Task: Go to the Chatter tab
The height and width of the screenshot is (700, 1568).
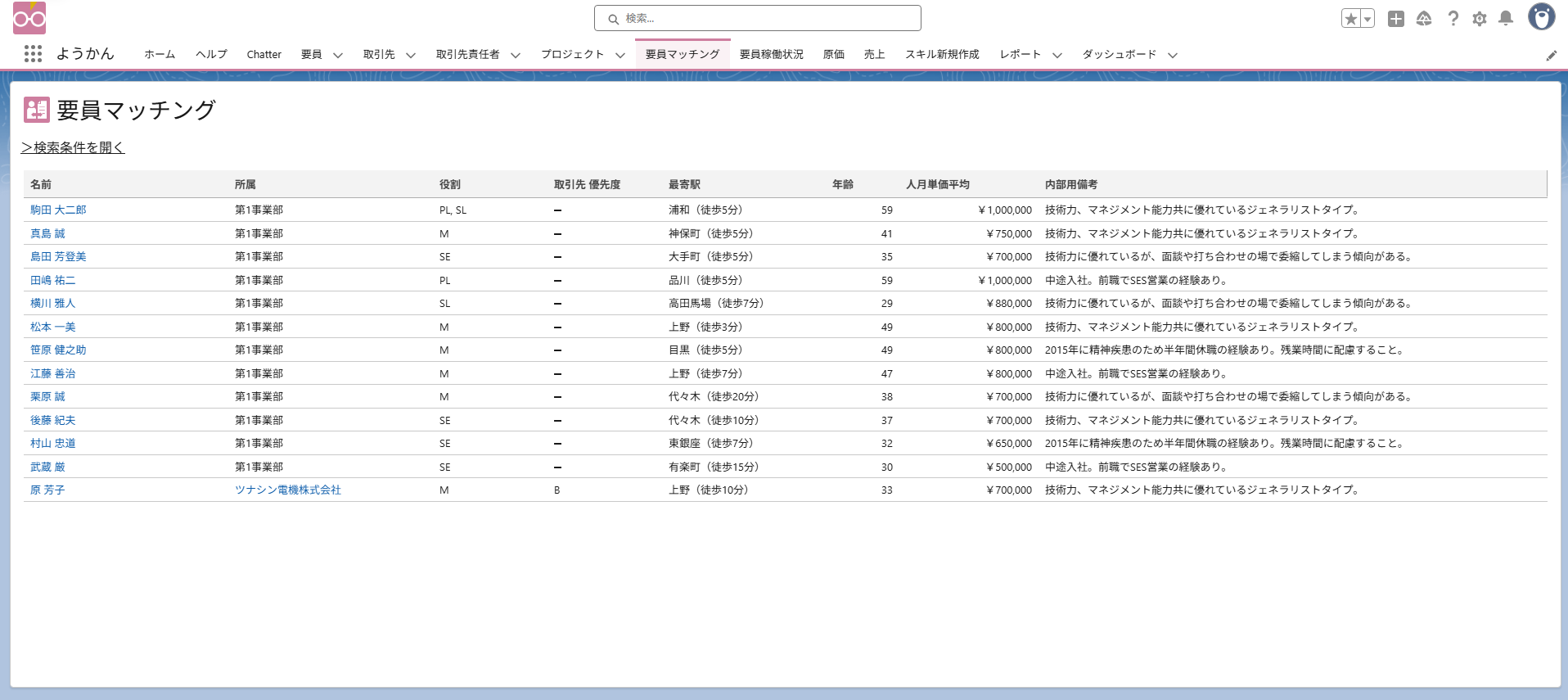Action: tap(264, 54)
